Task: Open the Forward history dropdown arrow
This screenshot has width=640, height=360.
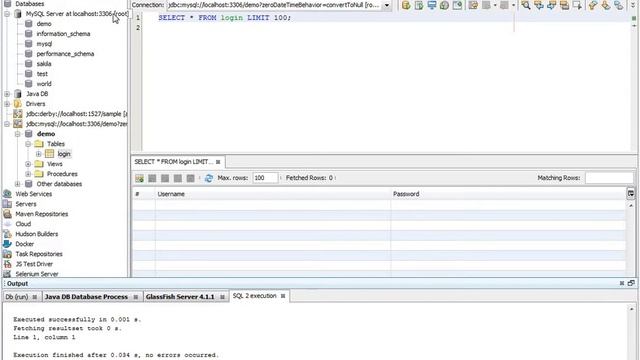Action: [513, 5]
